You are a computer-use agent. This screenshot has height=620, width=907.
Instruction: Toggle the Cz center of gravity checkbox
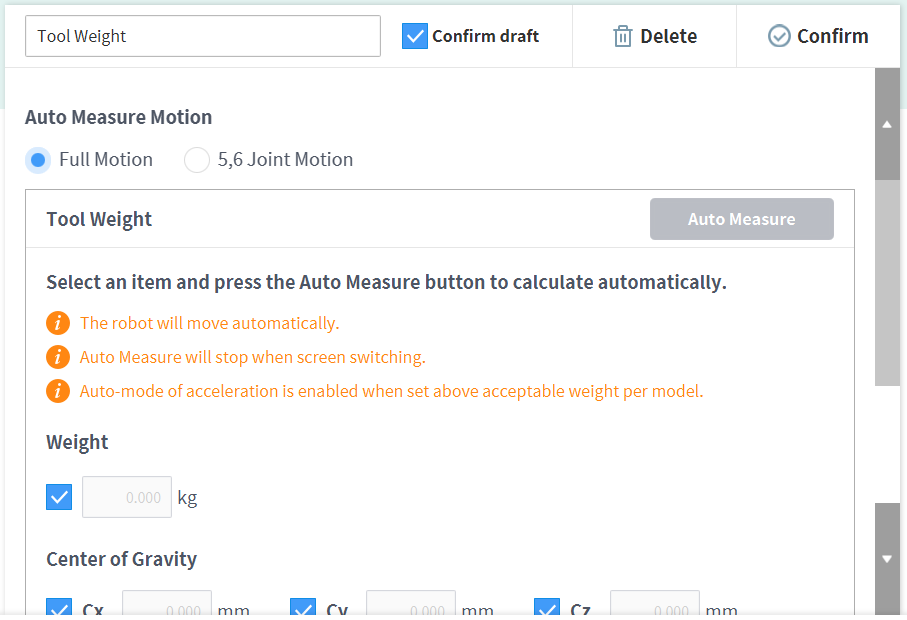547,608
